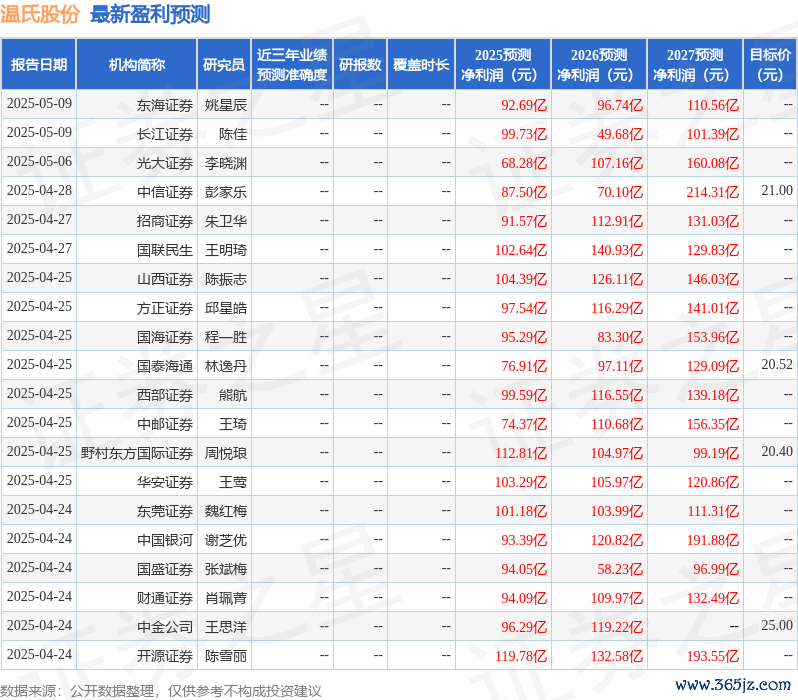Sort by 2025预测净利润 column header
The height and width of the screenshot is (700, 798).
(503, 65)
